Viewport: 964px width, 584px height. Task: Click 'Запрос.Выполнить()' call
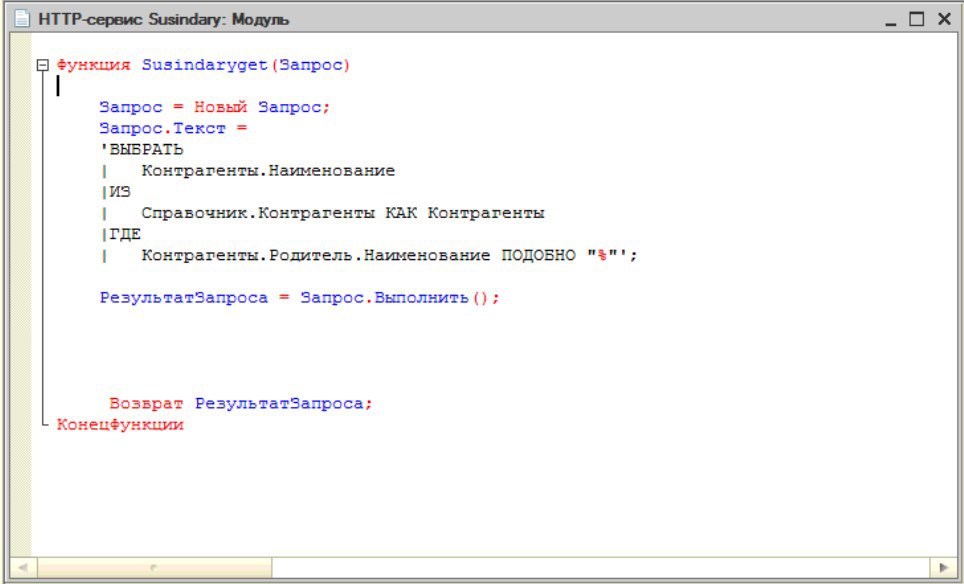pos(395,298)
